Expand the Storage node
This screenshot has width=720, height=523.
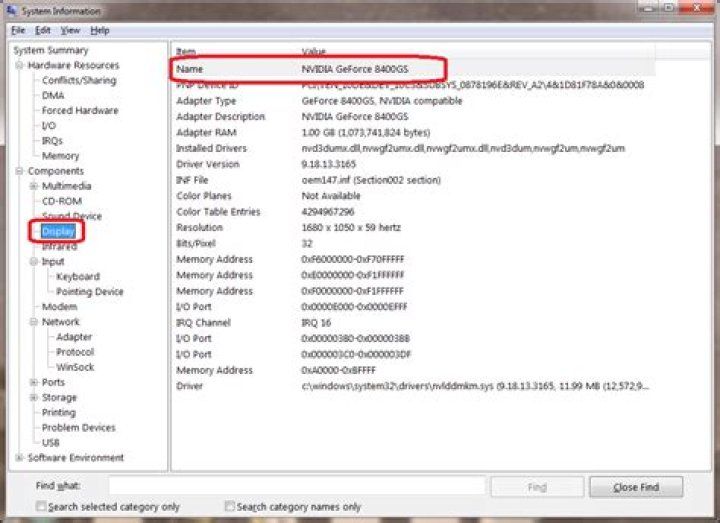pos(34,397)
